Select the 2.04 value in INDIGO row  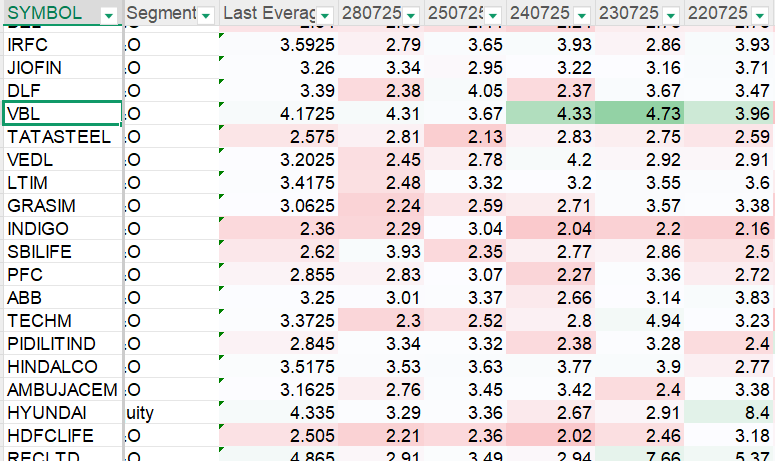pyautogui.click(x=551, y=228)
